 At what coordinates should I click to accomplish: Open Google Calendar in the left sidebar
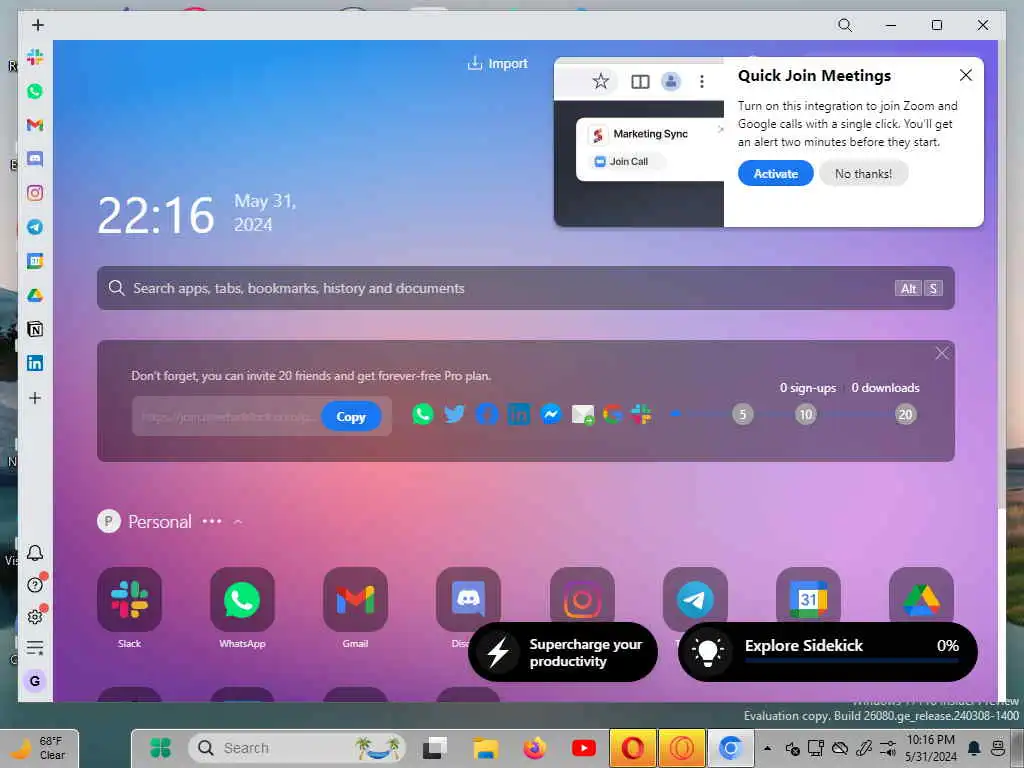35,261
